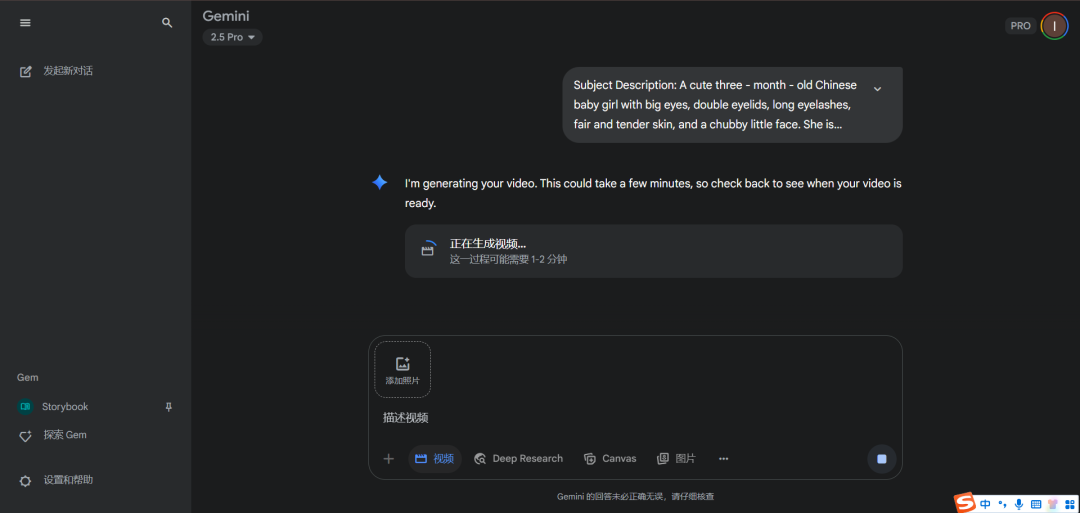Unpin Storybook using the pin icon
Screen dimensions: 1080x513
(169, 407)
